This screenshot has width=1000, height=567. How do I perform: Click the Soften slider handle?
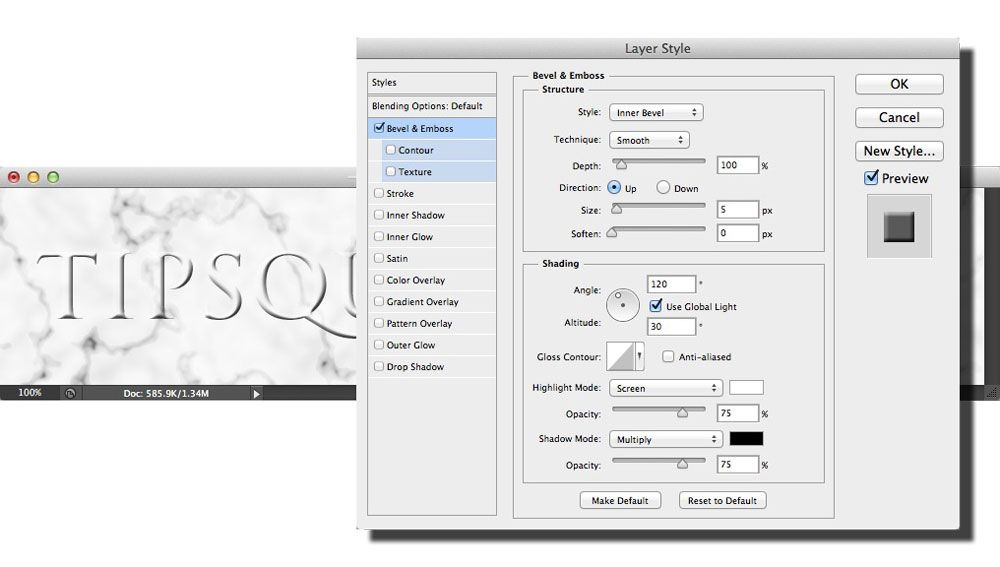612,232
